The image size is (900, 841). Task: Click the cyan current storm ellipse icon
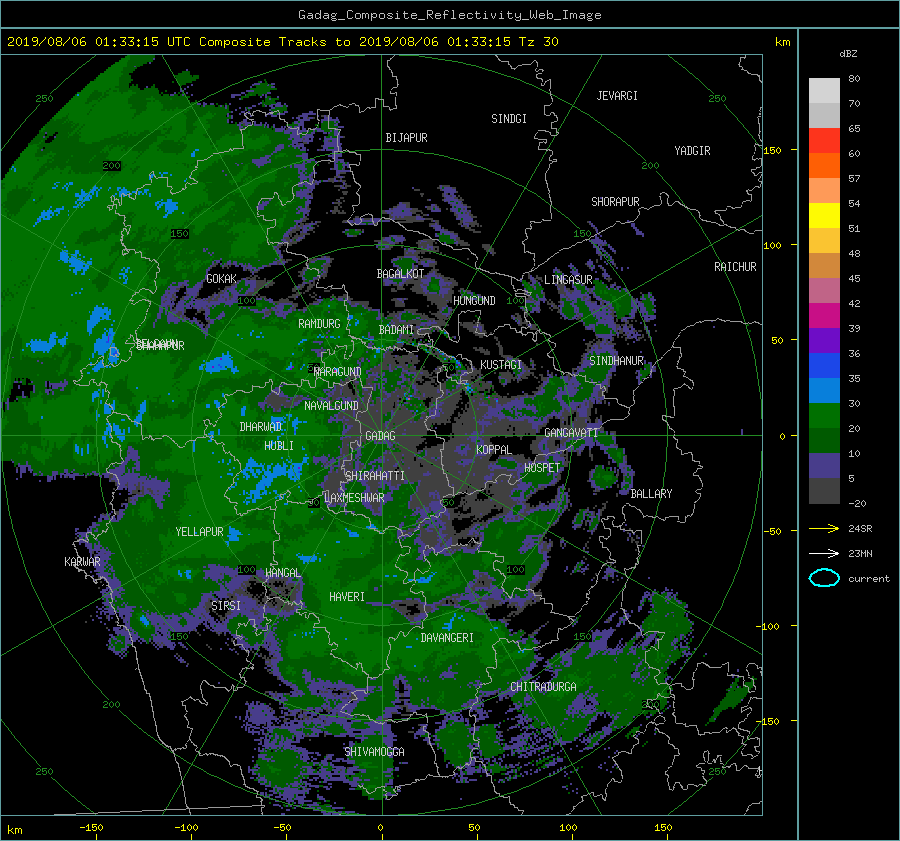tap(824, 578)
